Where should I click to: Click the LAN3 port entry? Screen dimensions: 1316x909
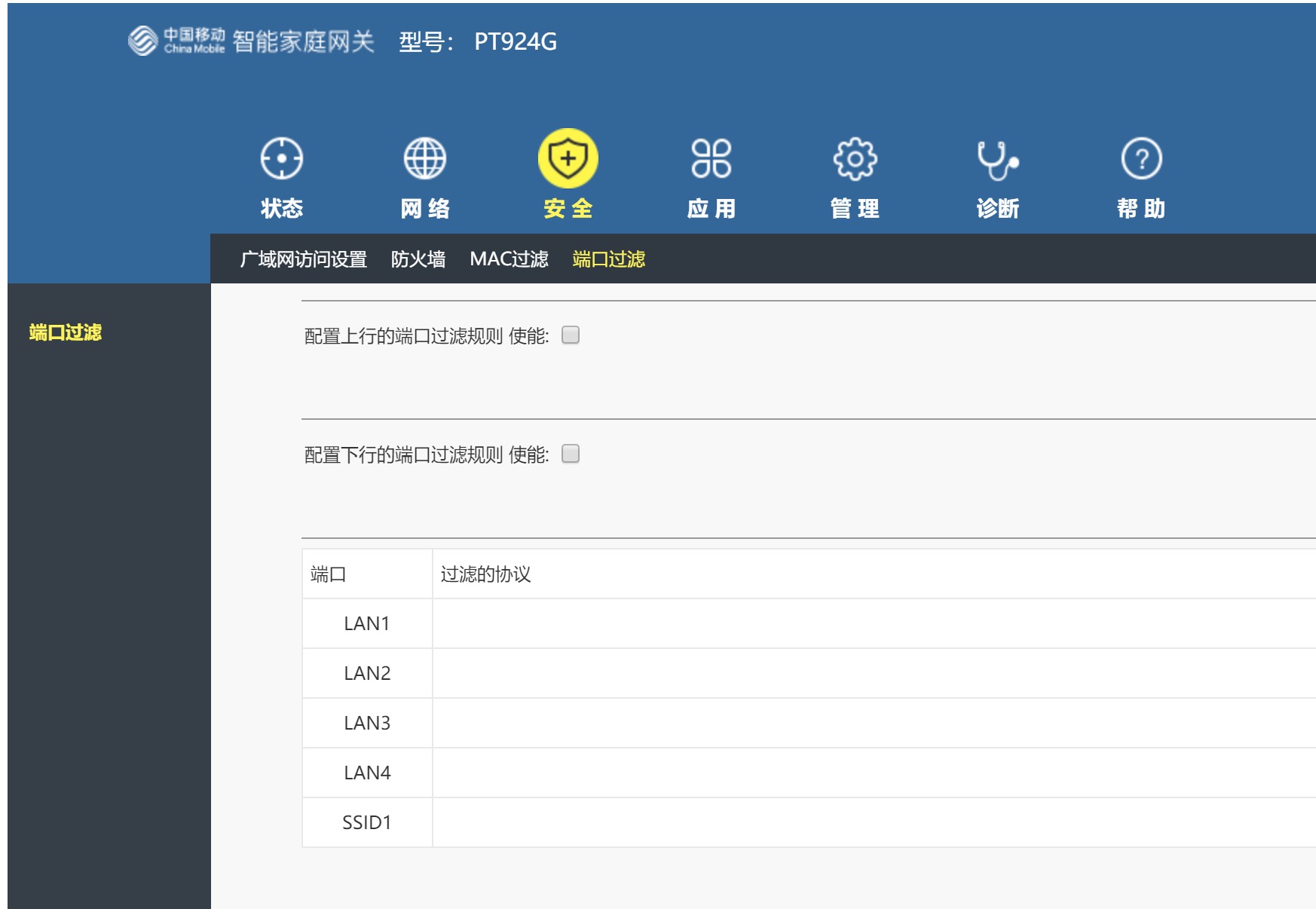[367, 723]
